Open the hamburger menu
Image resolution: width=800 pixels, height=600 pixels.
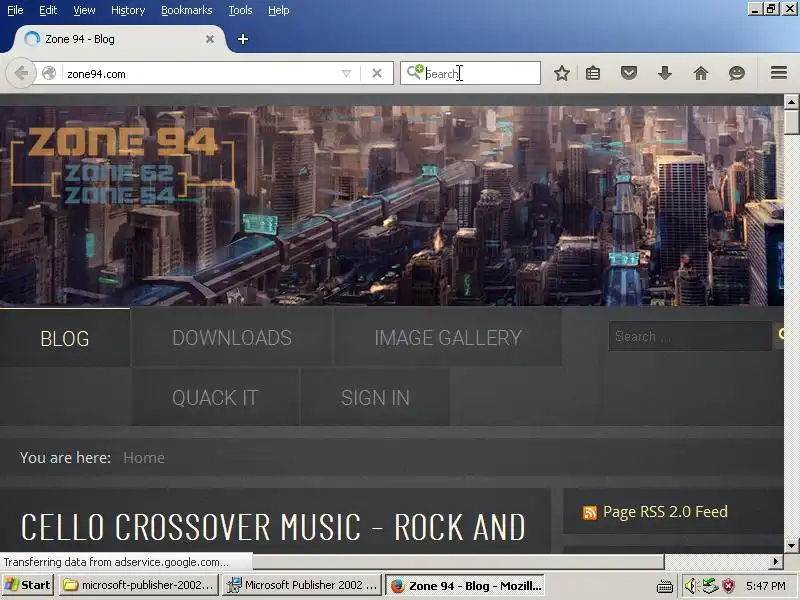coord(779,72)
